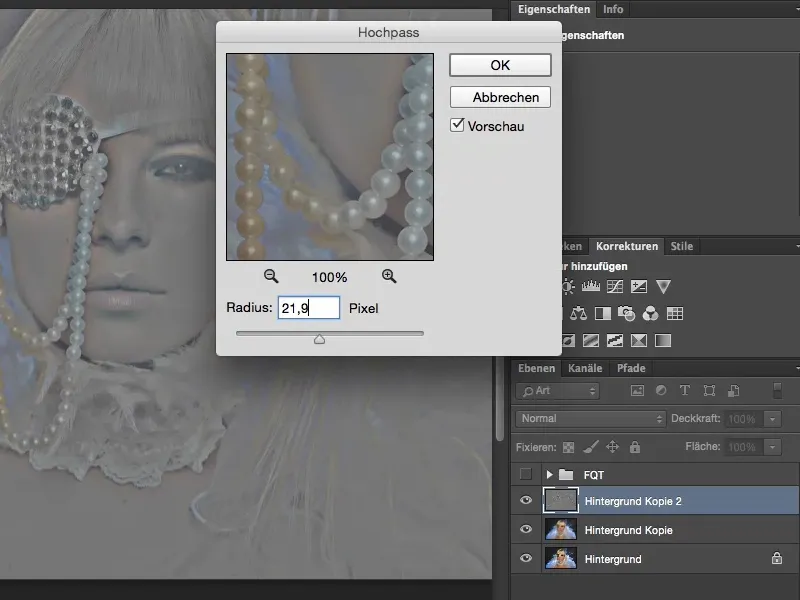
Task: Click the '100%' zoom value in Hochpass
Action: tap(330, 277)
